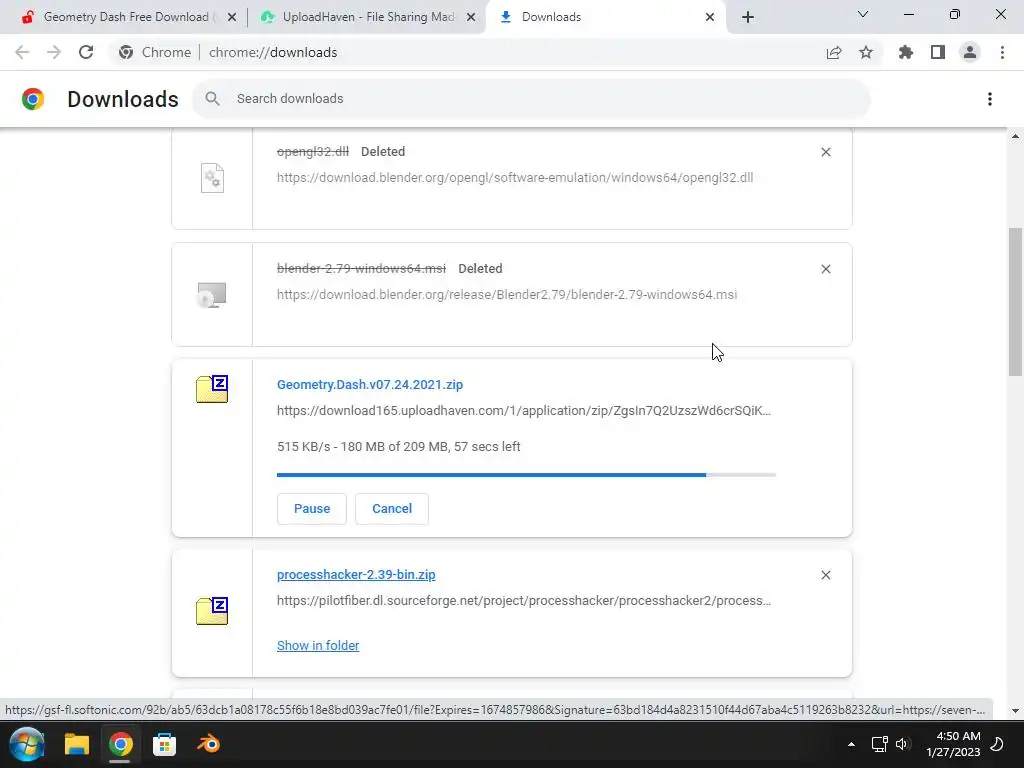Open Blender from the taskbar
Image resolution: width=1024 pixels, height=768 pixels.
[209, 744]
